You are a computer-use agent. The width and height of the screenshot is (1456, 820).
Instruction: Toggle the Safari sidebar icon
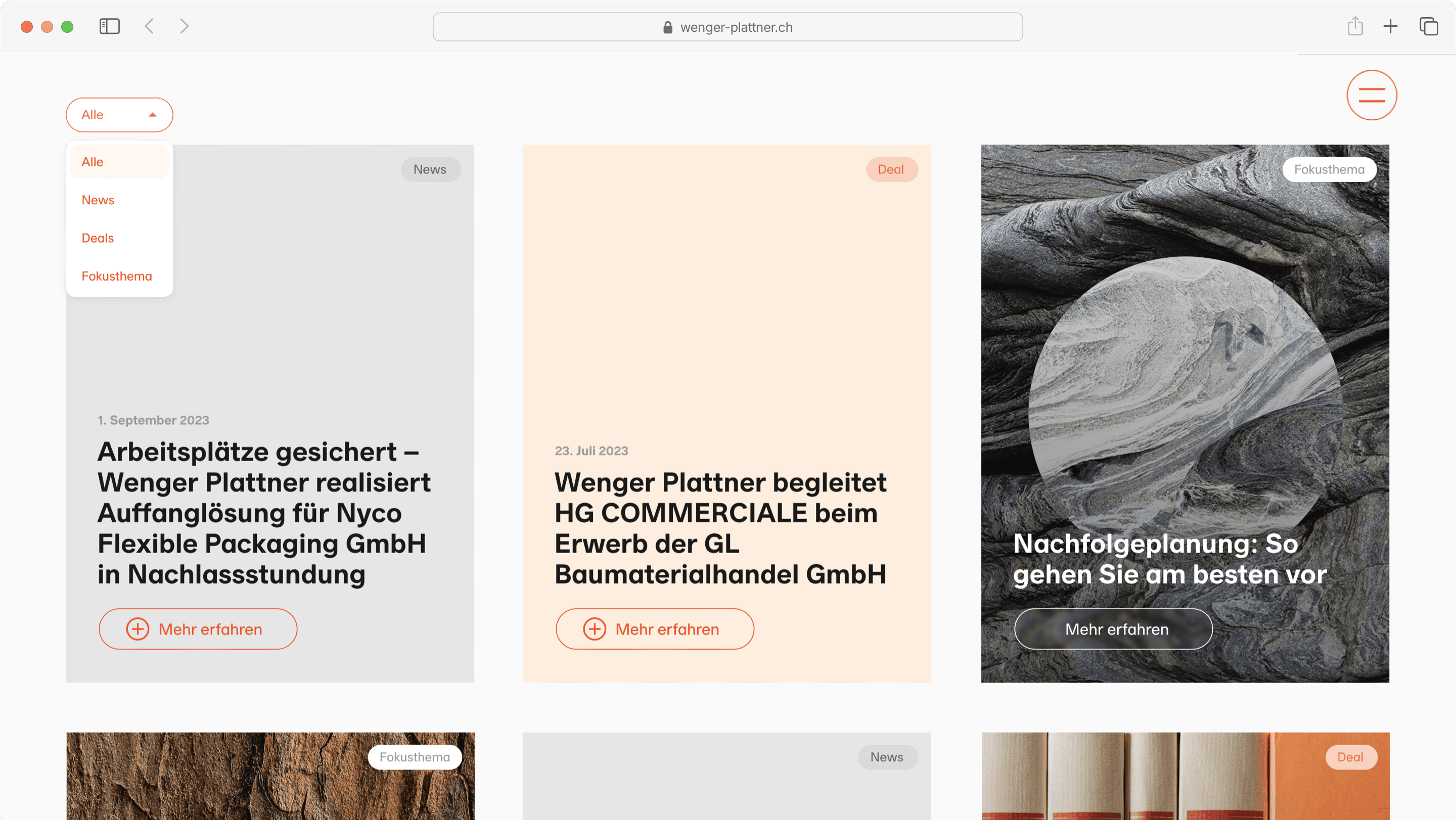(109, 27)
